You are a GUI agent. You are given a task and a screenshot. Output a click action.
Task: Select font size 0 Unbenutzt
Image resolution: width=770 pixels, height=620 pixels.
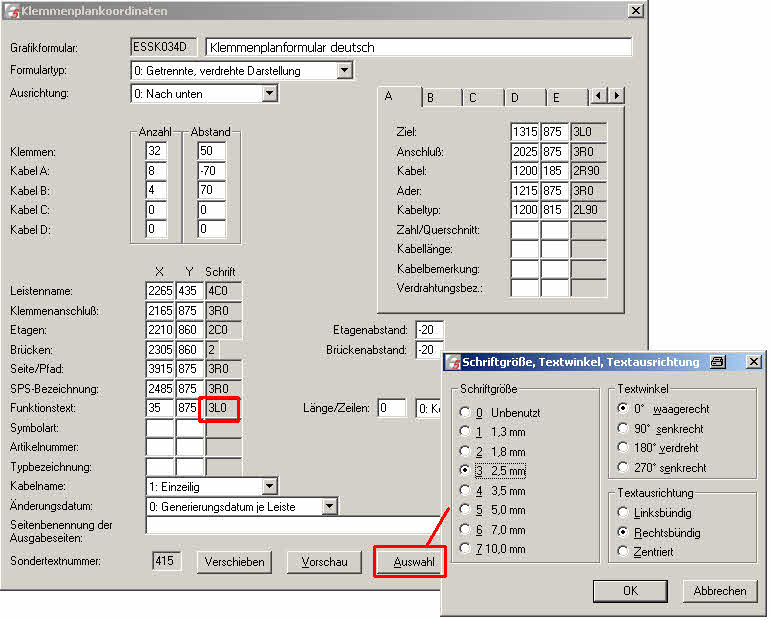point(500,413)
